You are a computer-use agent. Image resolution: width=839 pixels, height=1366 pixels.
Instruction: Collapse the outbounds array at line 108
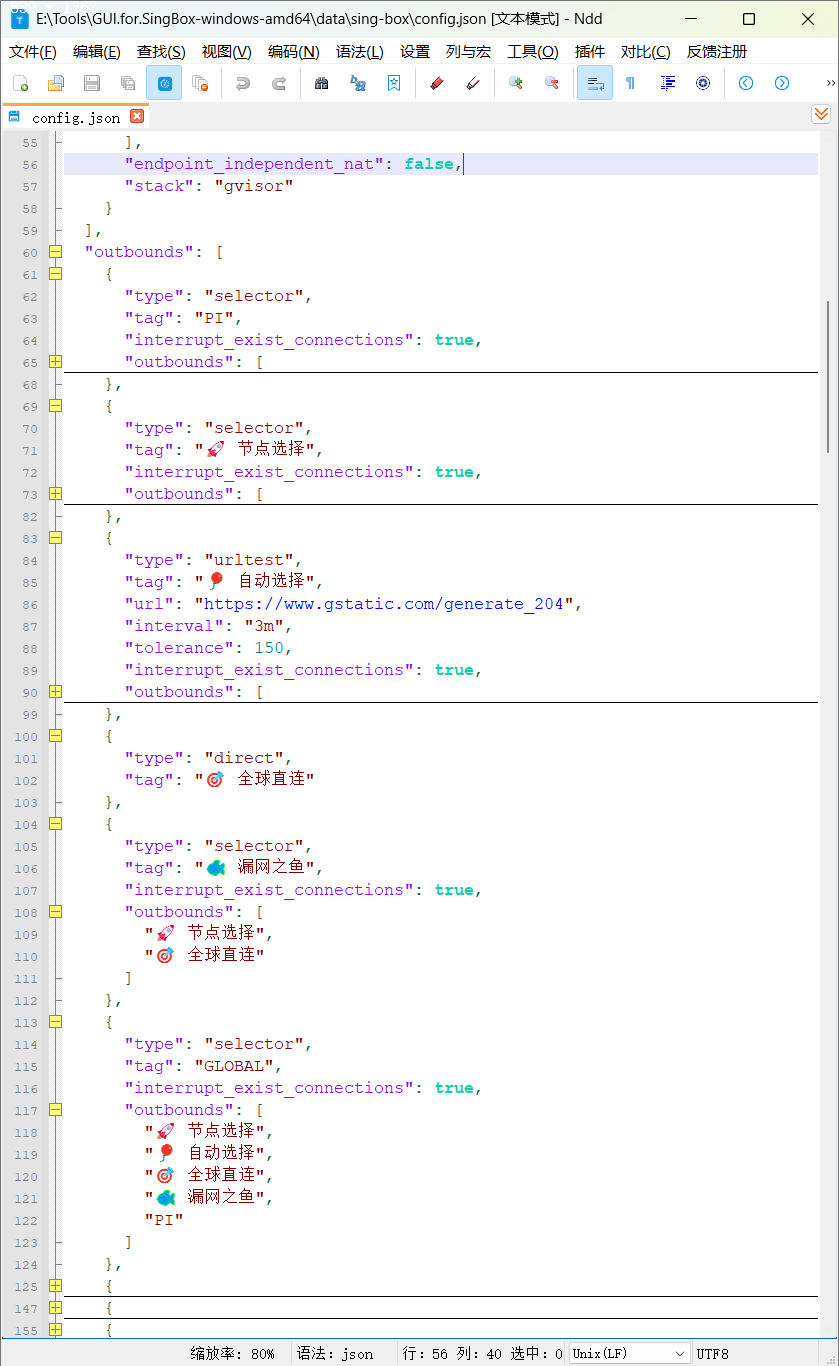tap(55, 912)
